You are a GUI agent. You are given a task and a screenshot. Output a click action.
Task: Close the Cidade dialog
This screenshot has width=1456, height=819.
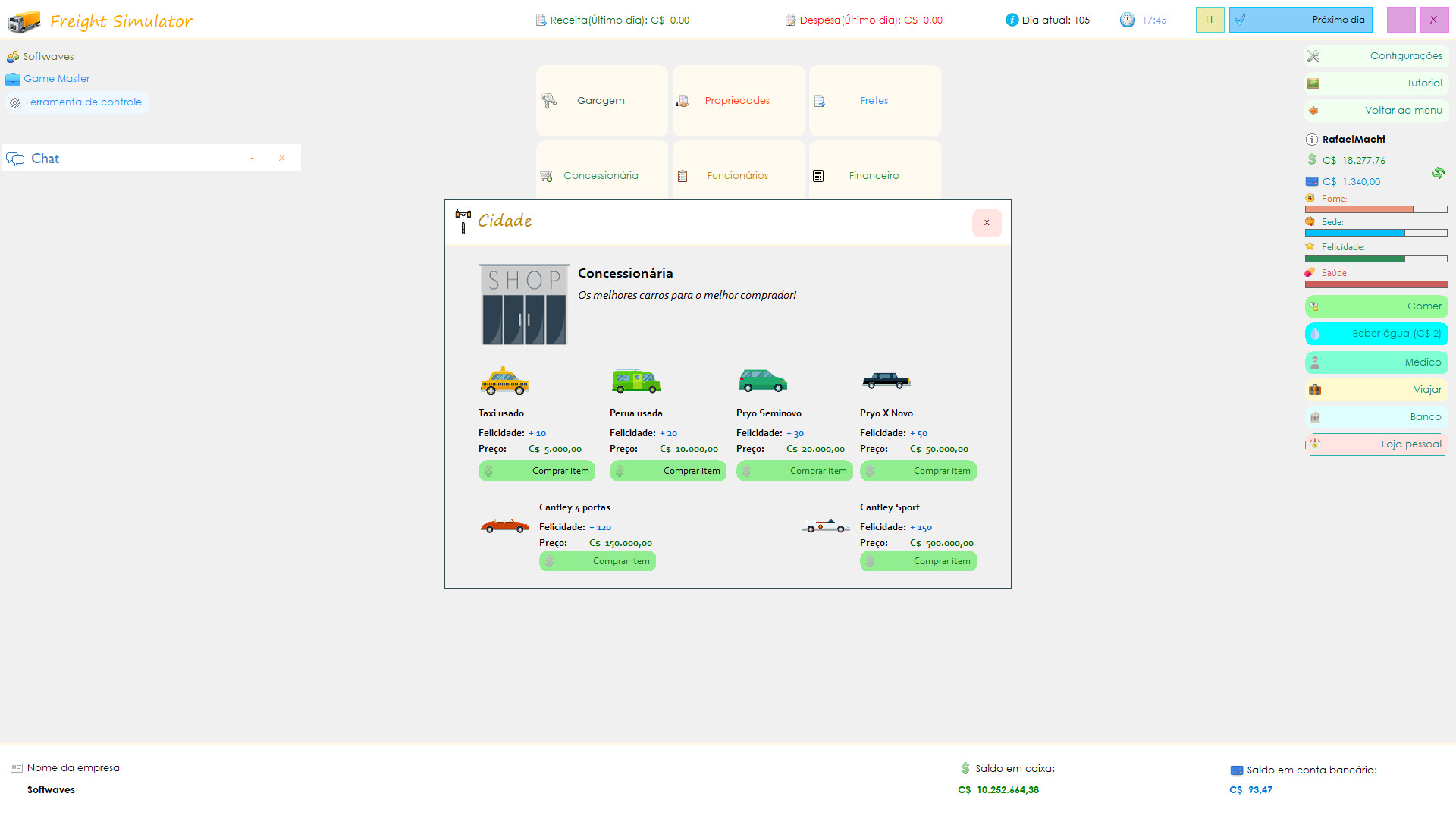click(x=987, y=223)
